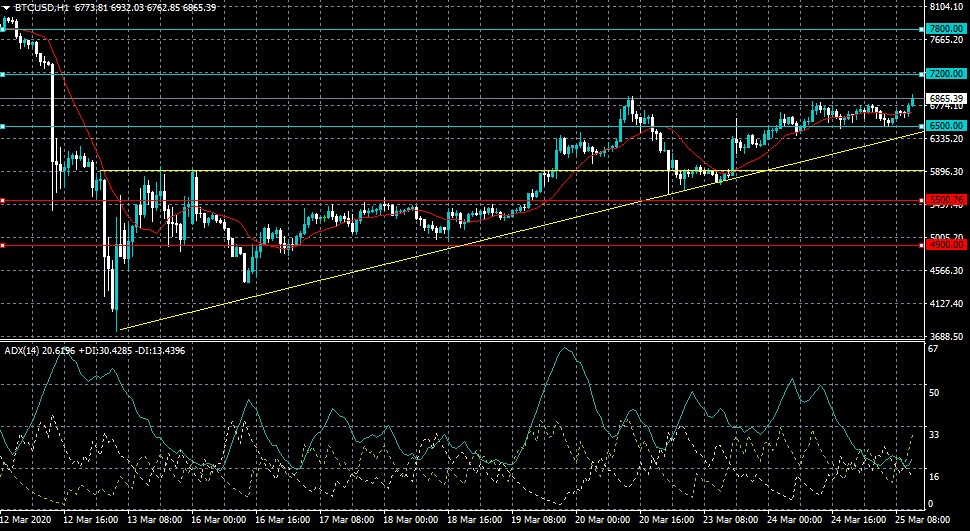Click the ADX scale value 33
Image resolution: width=970 pixels, height=531 pixels.
[934, 435]
